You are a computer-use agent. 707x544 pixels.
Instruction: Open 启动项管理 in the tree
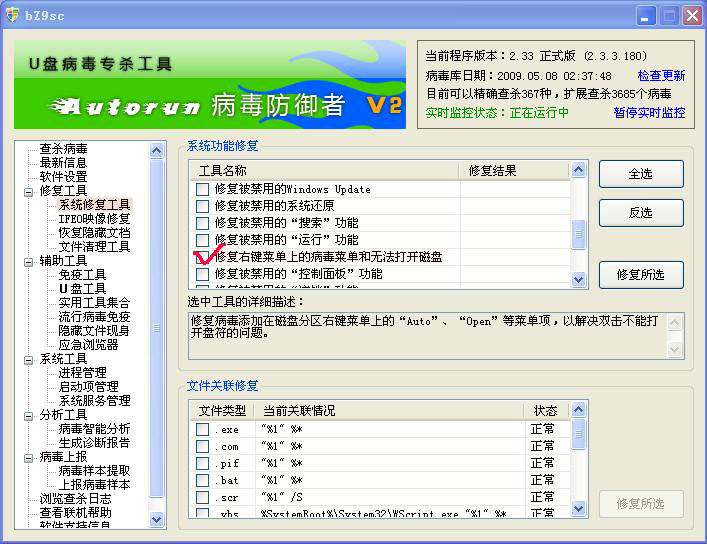pos(88,387)
